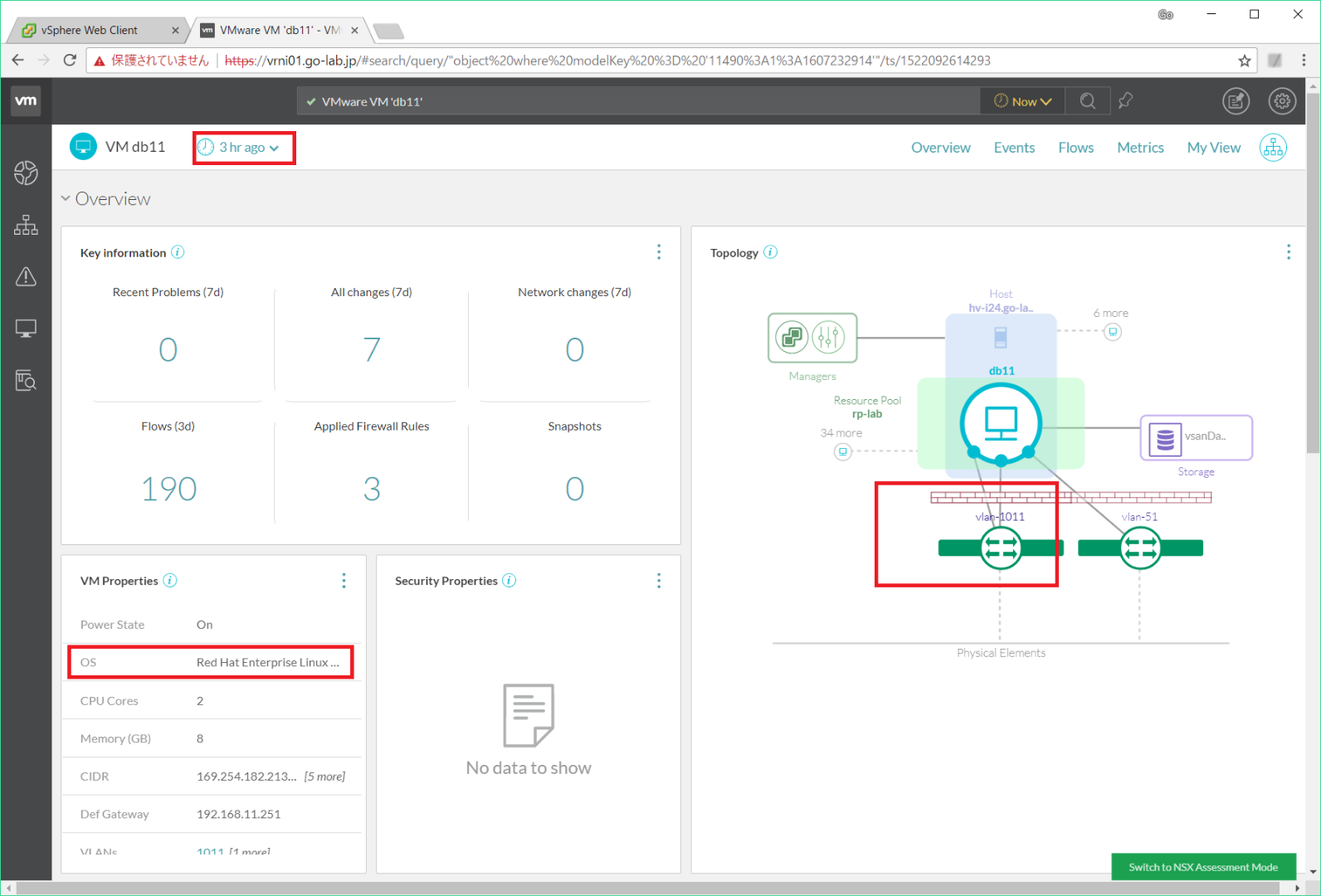Collapse the Overview section
The width and height of the screenshot is (1321, 896).
(66, 199)
